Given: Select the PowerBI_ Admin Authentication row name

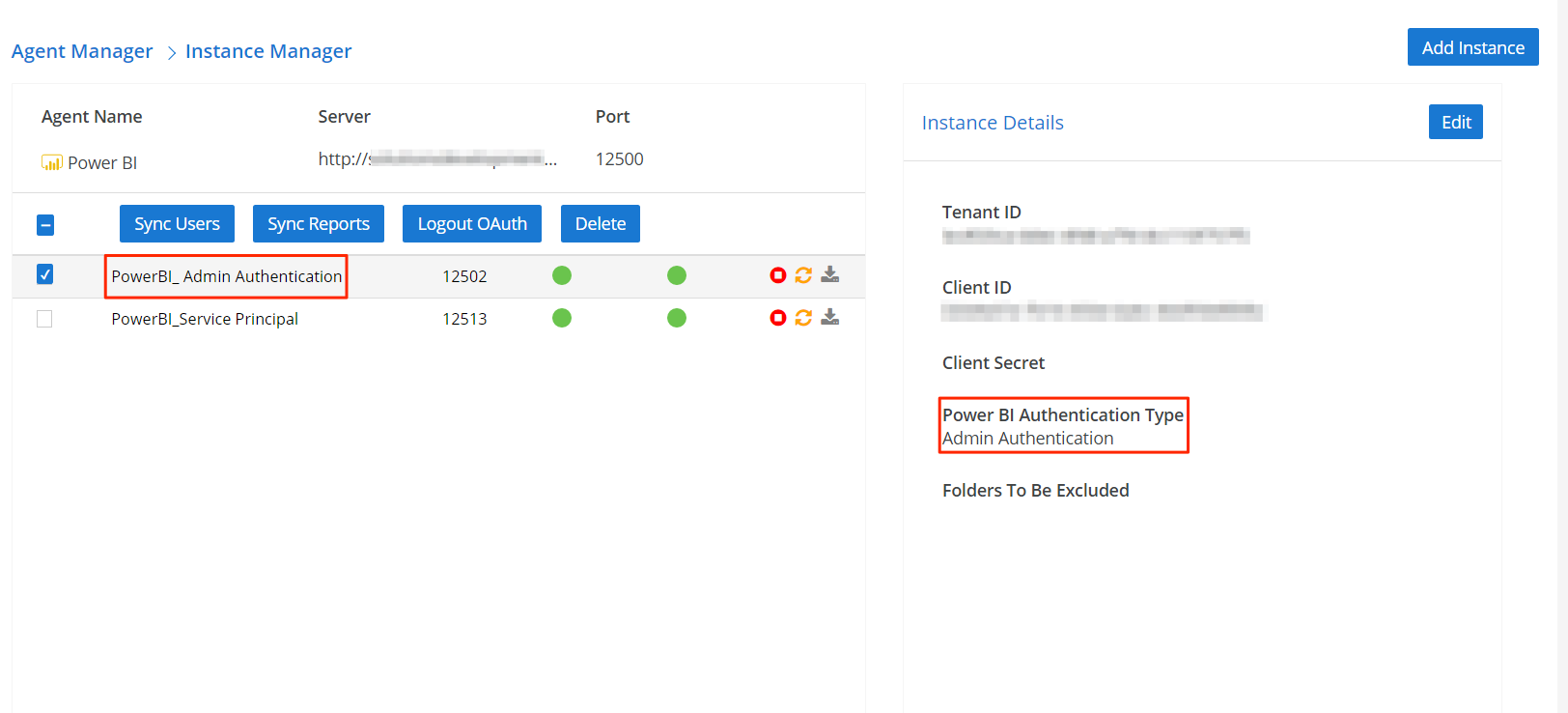Looking at the screenshot, I should 227,276.
